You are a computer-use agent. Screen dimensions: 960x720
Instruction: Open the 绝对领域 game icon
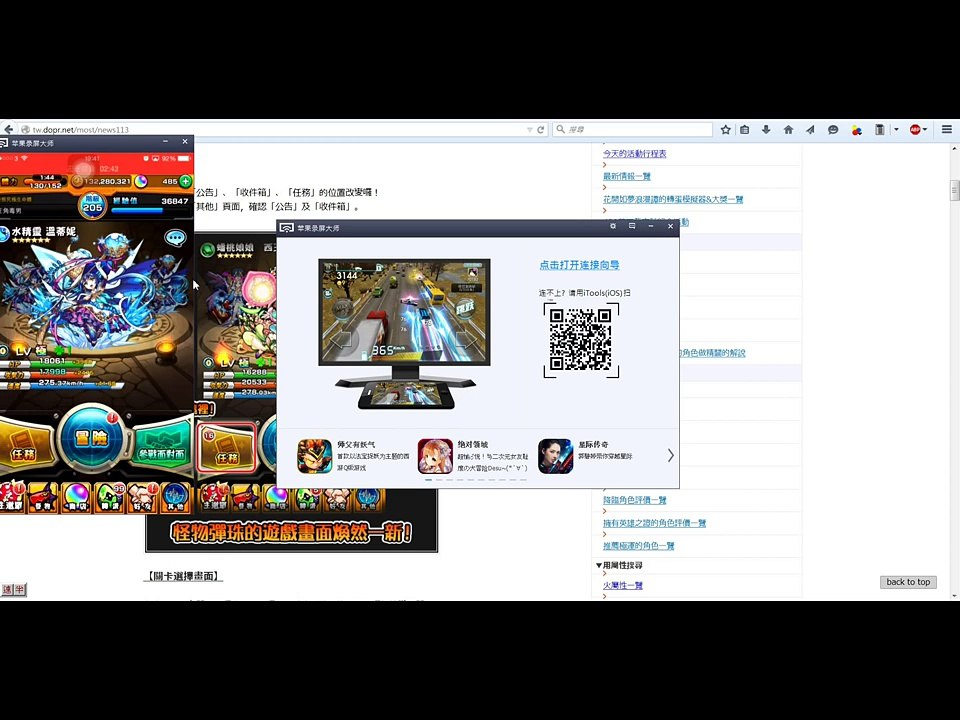coord(435,456)
